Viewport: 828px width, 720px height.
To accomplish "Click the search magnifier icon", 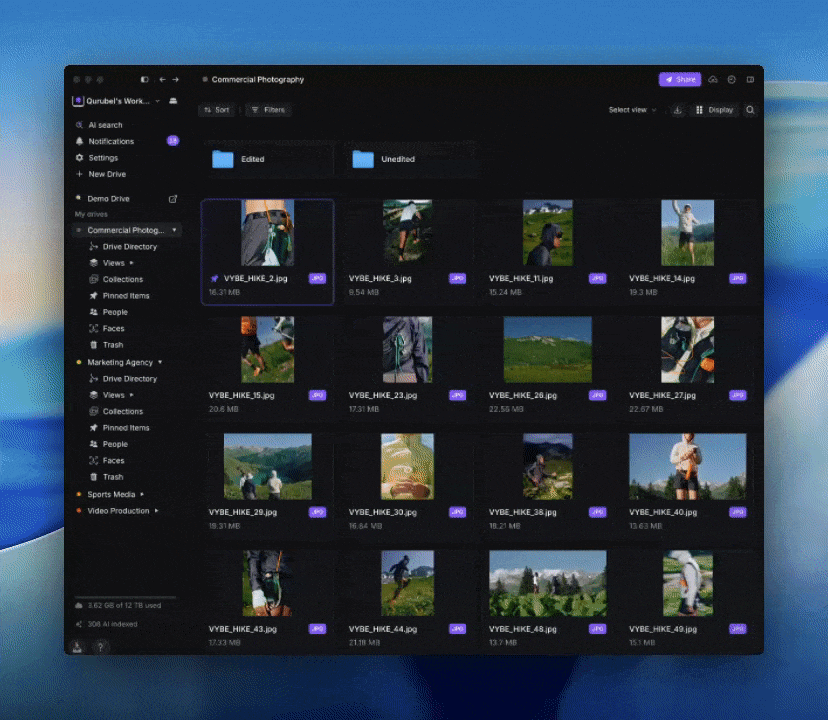I will (750, 110).
